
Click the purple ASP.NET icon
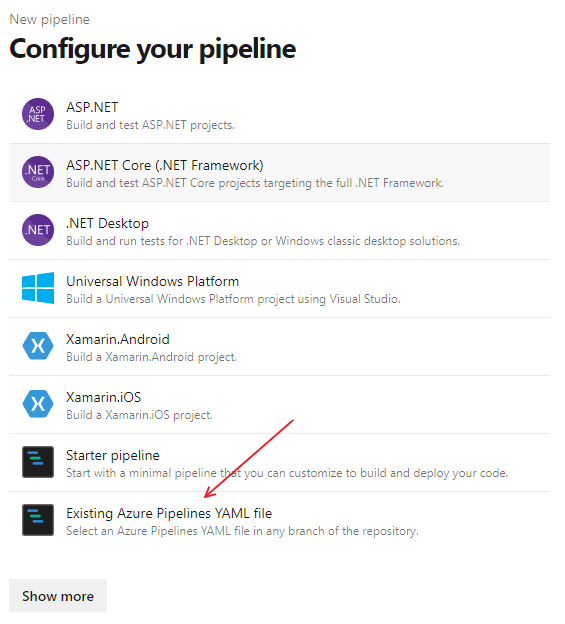coord(38,114)
